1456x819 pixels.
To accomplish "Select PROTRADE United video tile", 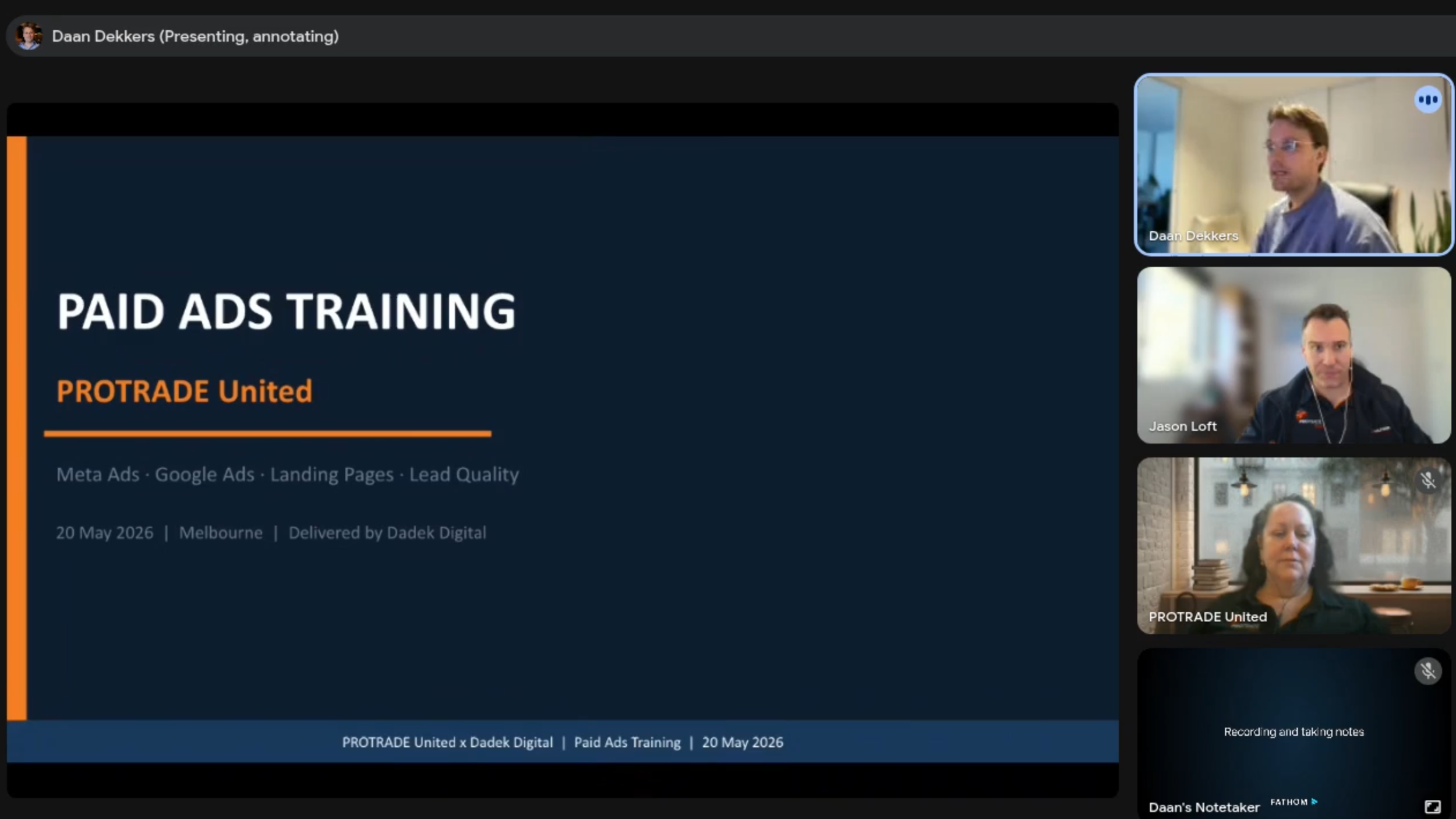I will pyautogui.click(x=1294, y=546).
